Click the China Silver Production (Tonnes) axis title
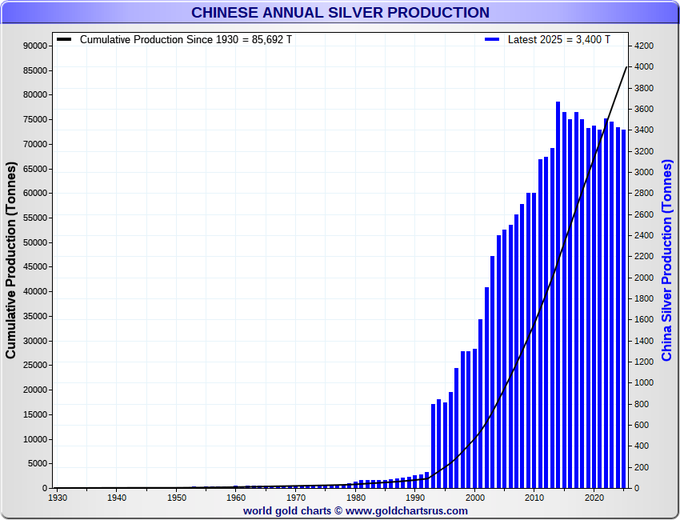 (667, 260)
